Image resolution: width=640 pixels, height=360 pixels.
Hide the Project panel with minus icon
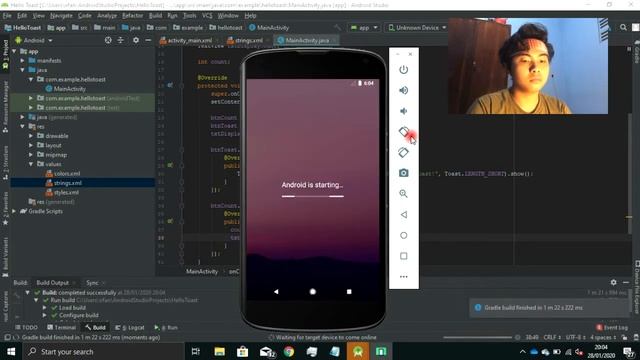coord(148,40)
